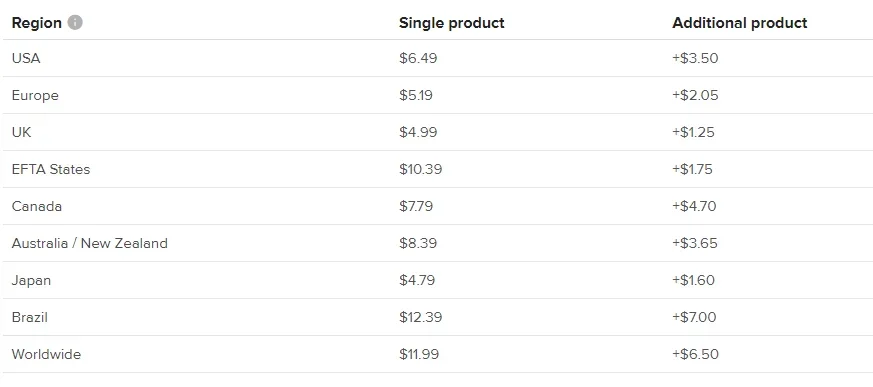Screen dimensions: 873x387
Task: Select the +$1.25 UK additional price
Action: (x=693, y=132)
